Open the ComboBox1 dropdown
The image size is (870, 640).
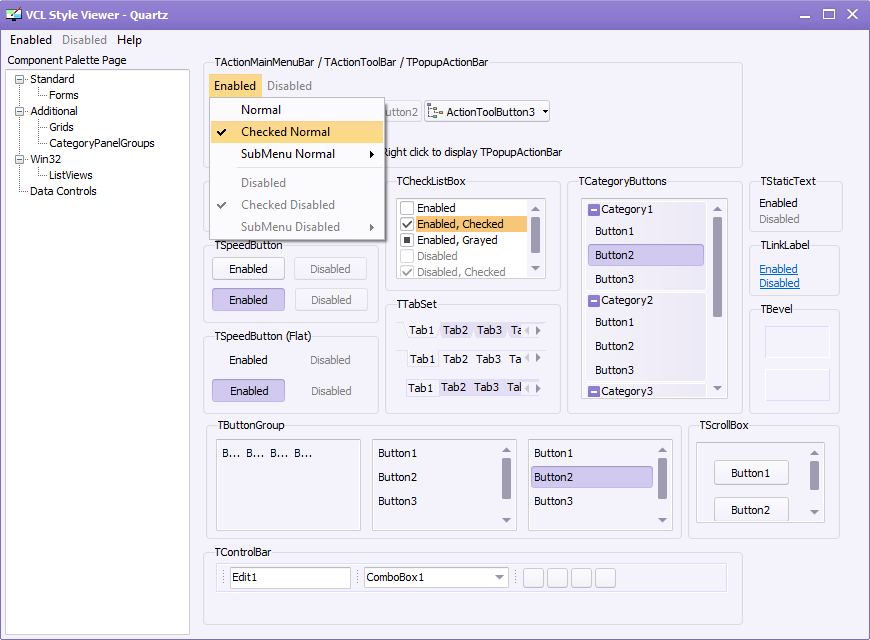click(499, 578)
